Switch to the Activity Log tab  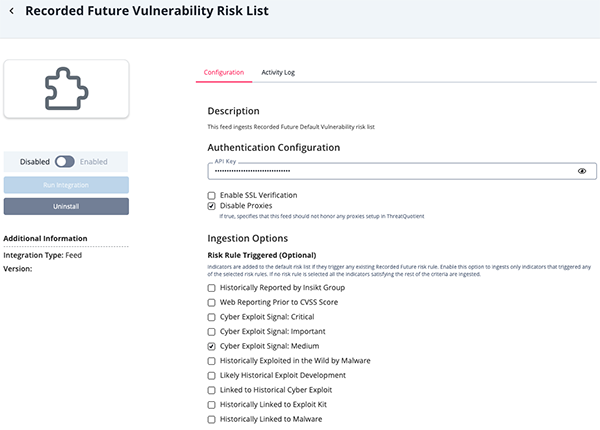(x=278, y=72)
